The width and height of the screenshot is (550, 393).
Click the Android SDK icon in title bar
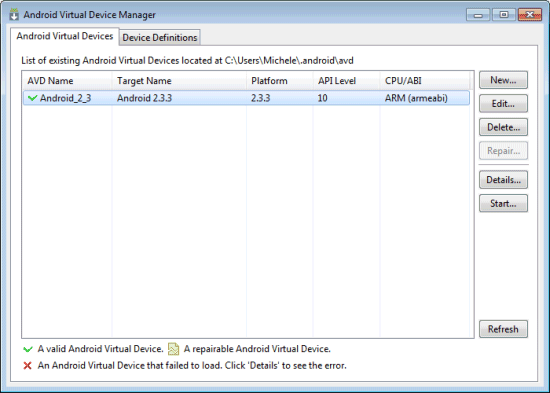tap(14, 14)
